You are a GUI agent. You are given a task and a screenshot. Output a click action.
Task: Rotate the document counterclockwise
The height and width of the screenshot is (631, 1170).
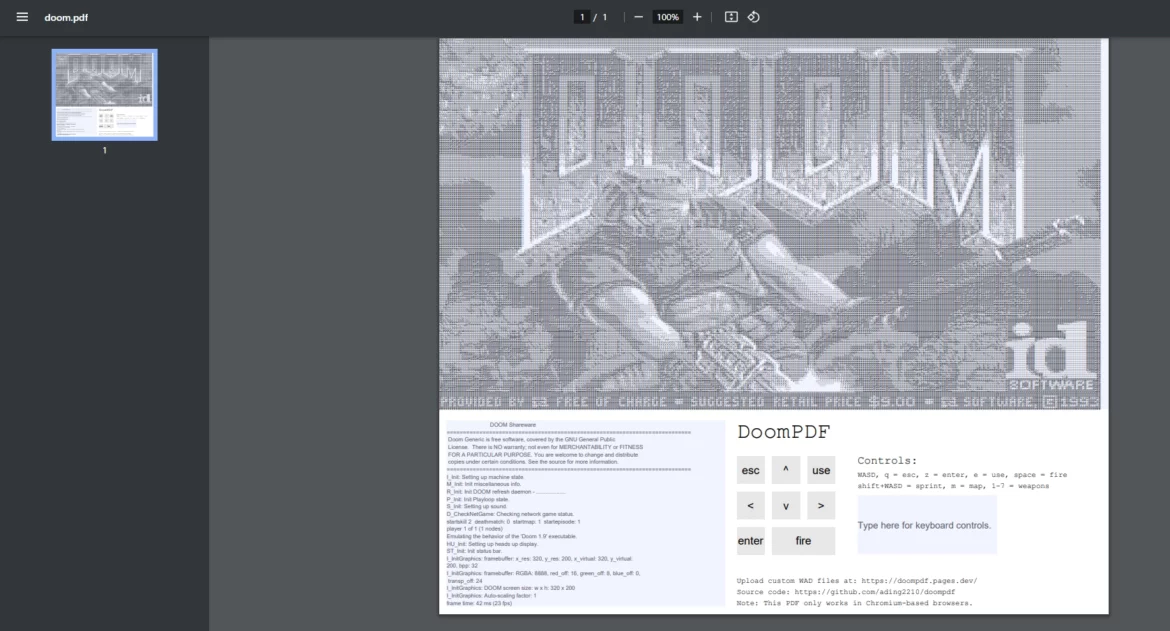(x=755, y=16)
